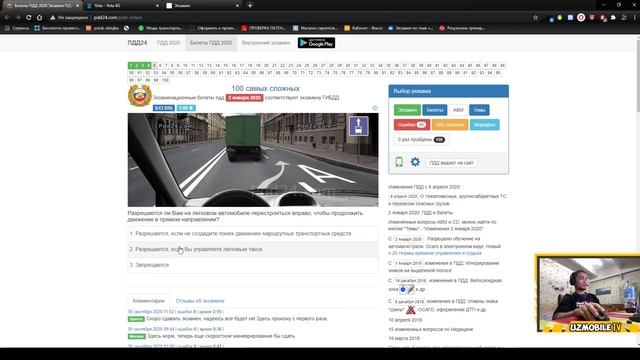Screen dimensions: 640x360
Task: Choose the Билеты mode button
Action: pos(434,110)
